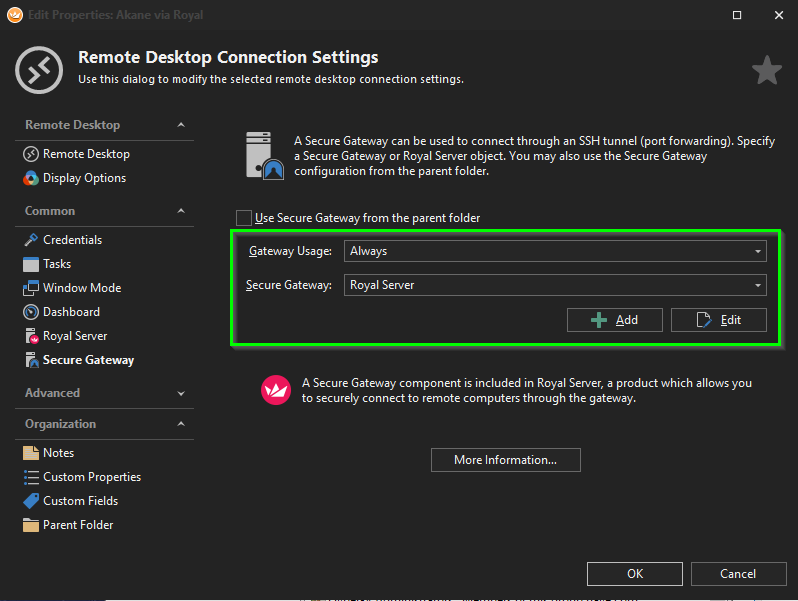
Task: Click the More Information button
Action: pos(505,460)
